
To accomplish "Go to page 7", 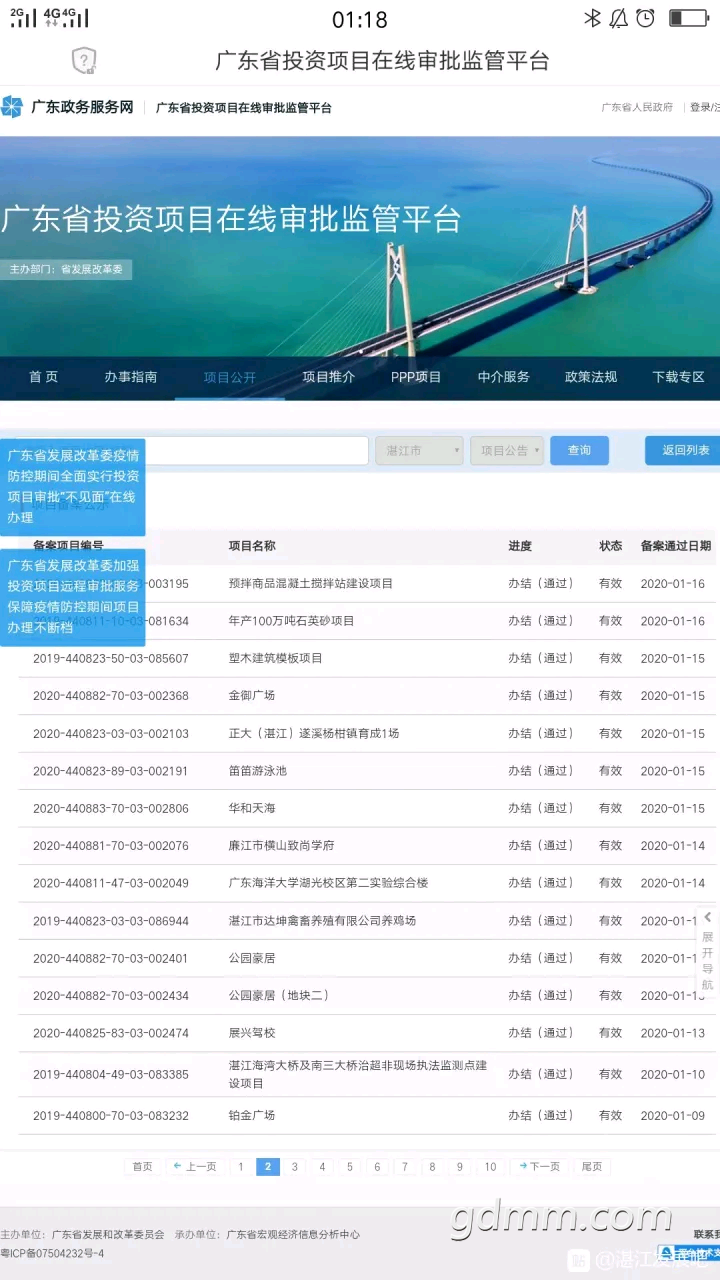I will pyautogui.click(x=405, y=1167).
